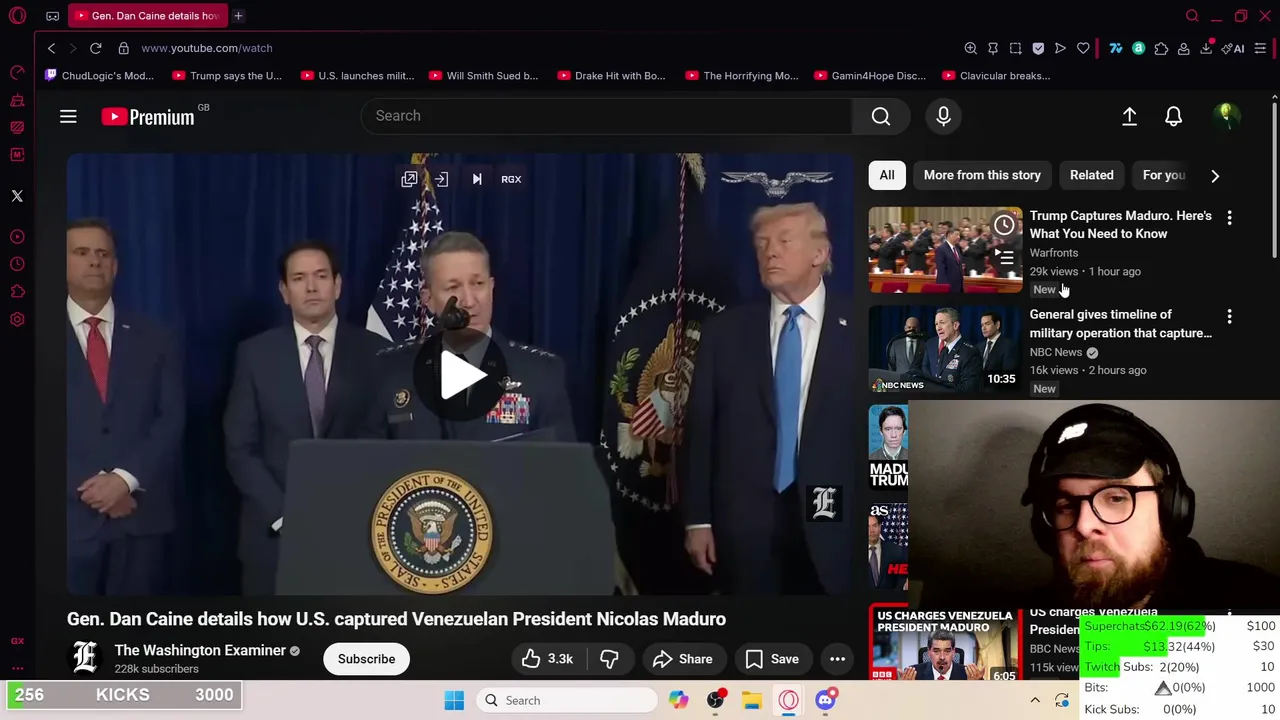Open Opera toolbar zoom/find magnifier icon
This screenshot has height=720, width=1280.
(970, 48)
